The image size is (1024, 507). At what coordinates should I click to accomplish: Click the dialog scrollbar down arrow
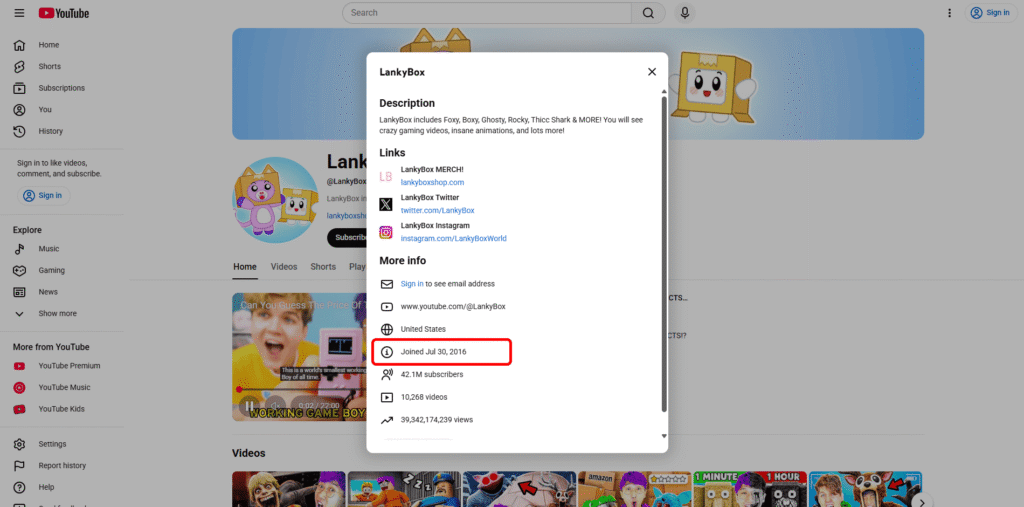[664, 436]
